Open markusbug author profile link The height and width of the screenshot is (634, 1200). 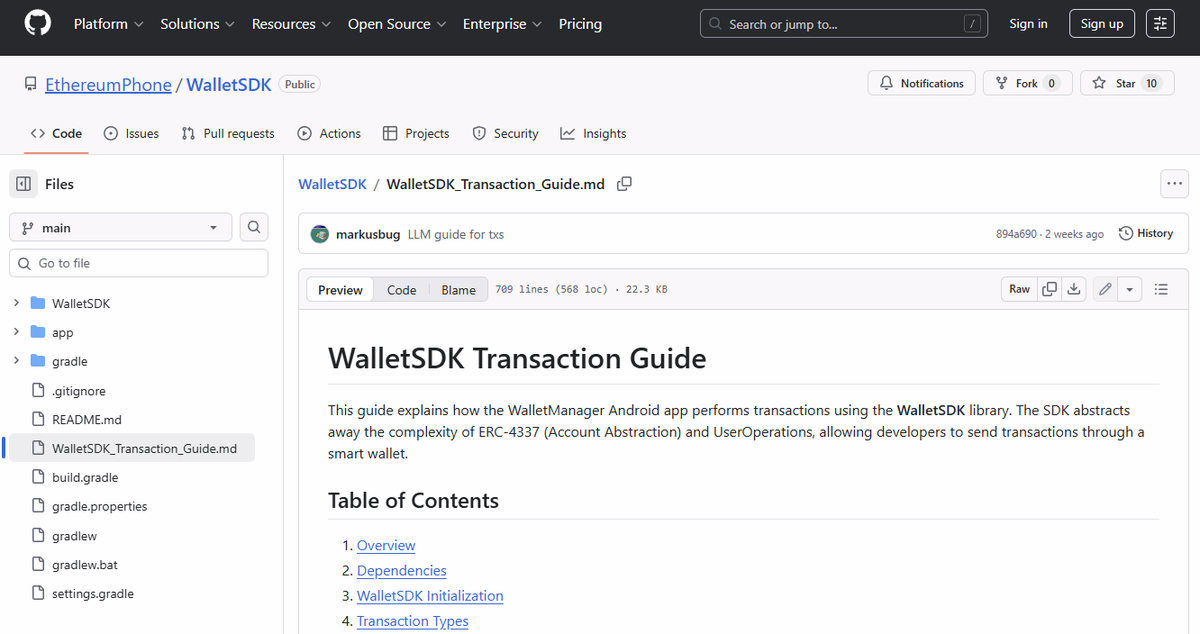click(368, 234)
